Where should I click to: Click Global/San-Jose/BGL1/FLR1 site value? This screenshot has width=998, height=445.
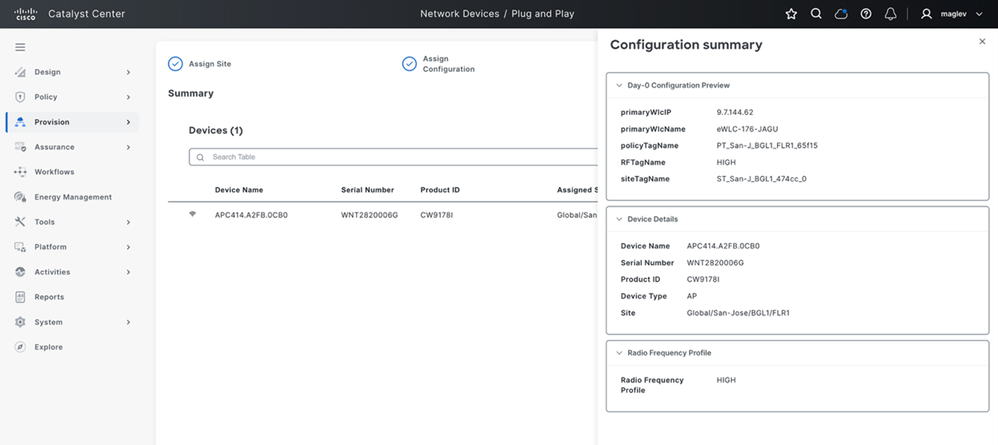(x=738, y=313)
